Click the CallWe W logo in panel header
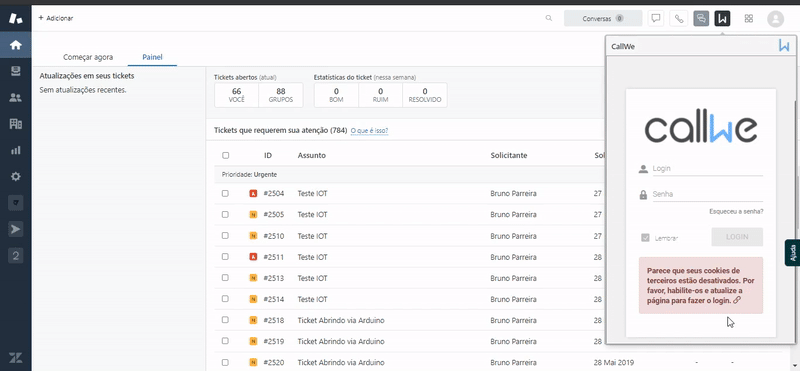Screen dimensions: 800x371 784,45
